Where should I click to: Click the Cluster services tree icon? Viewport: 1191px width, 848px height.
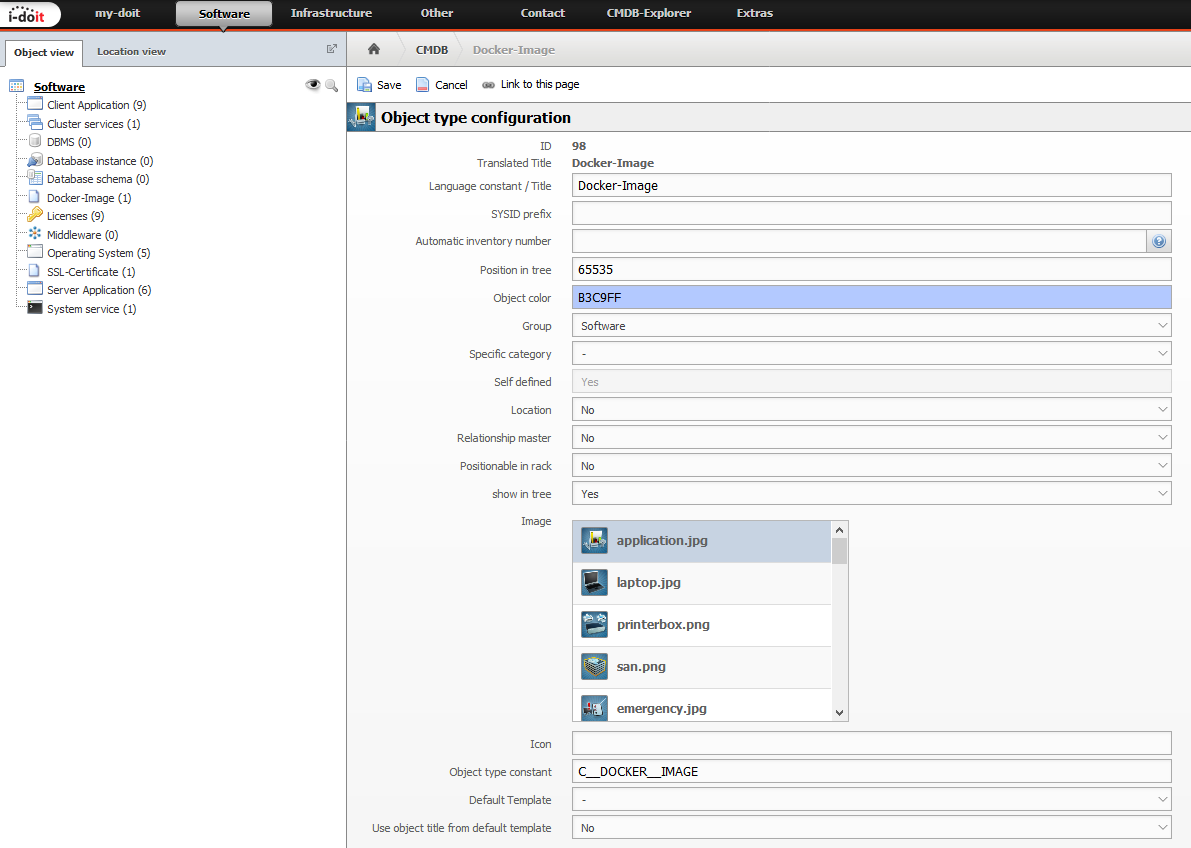(x=35, y=123)
